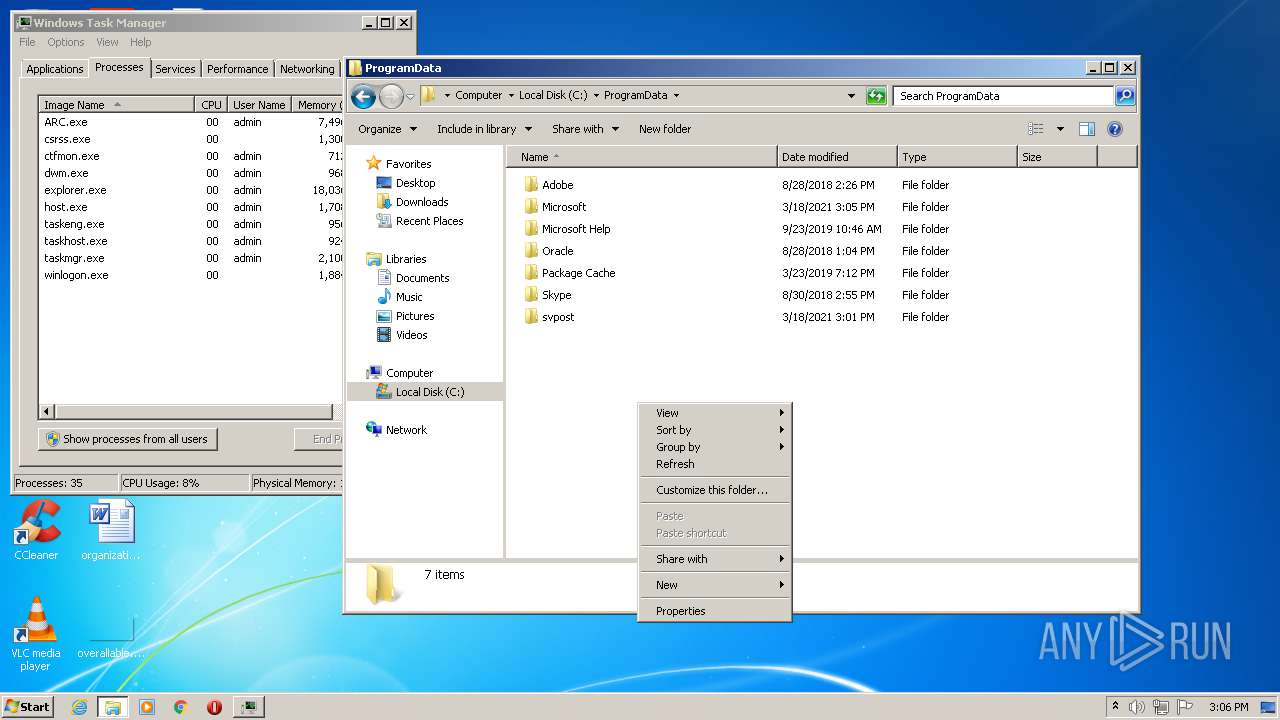Open the Organize dropdown menu
1280x720 pixels.
387,129
